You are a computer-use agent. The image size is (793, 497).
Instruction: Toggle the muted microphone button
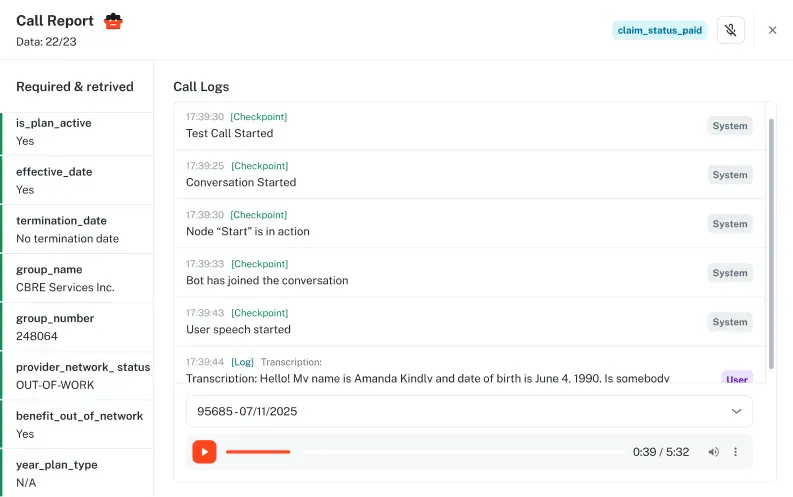pyautogui.click(x=730, y=30)
